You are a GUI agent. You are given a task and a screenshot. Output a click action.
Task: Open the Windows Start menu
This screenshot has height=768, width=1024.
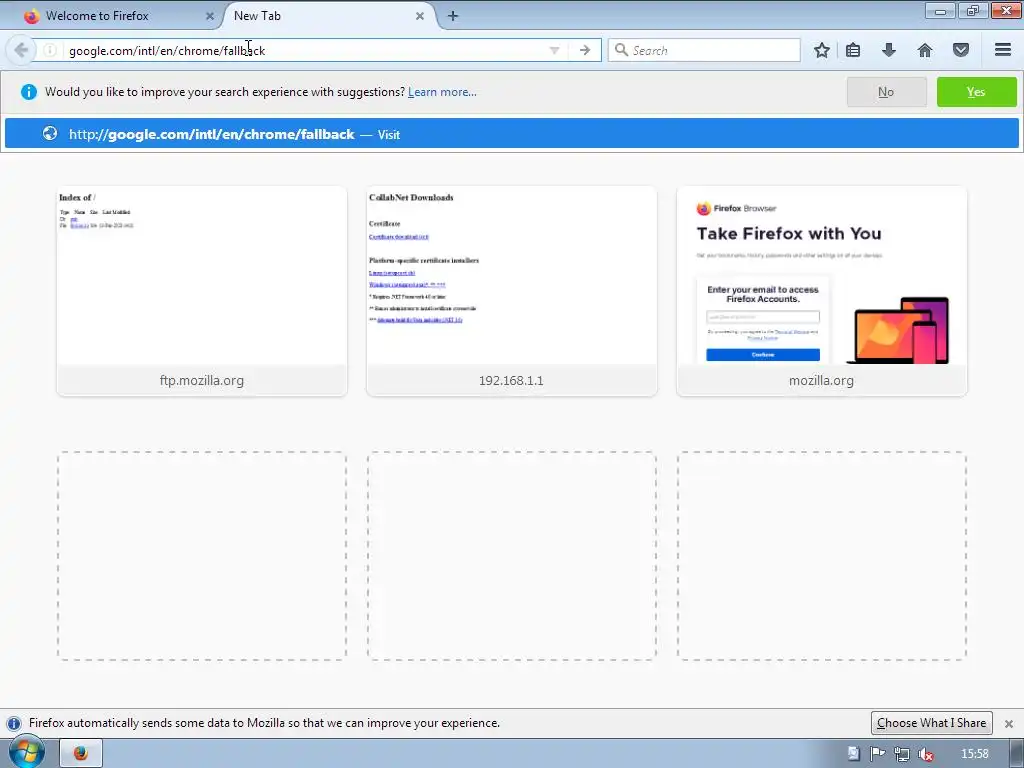26,753
